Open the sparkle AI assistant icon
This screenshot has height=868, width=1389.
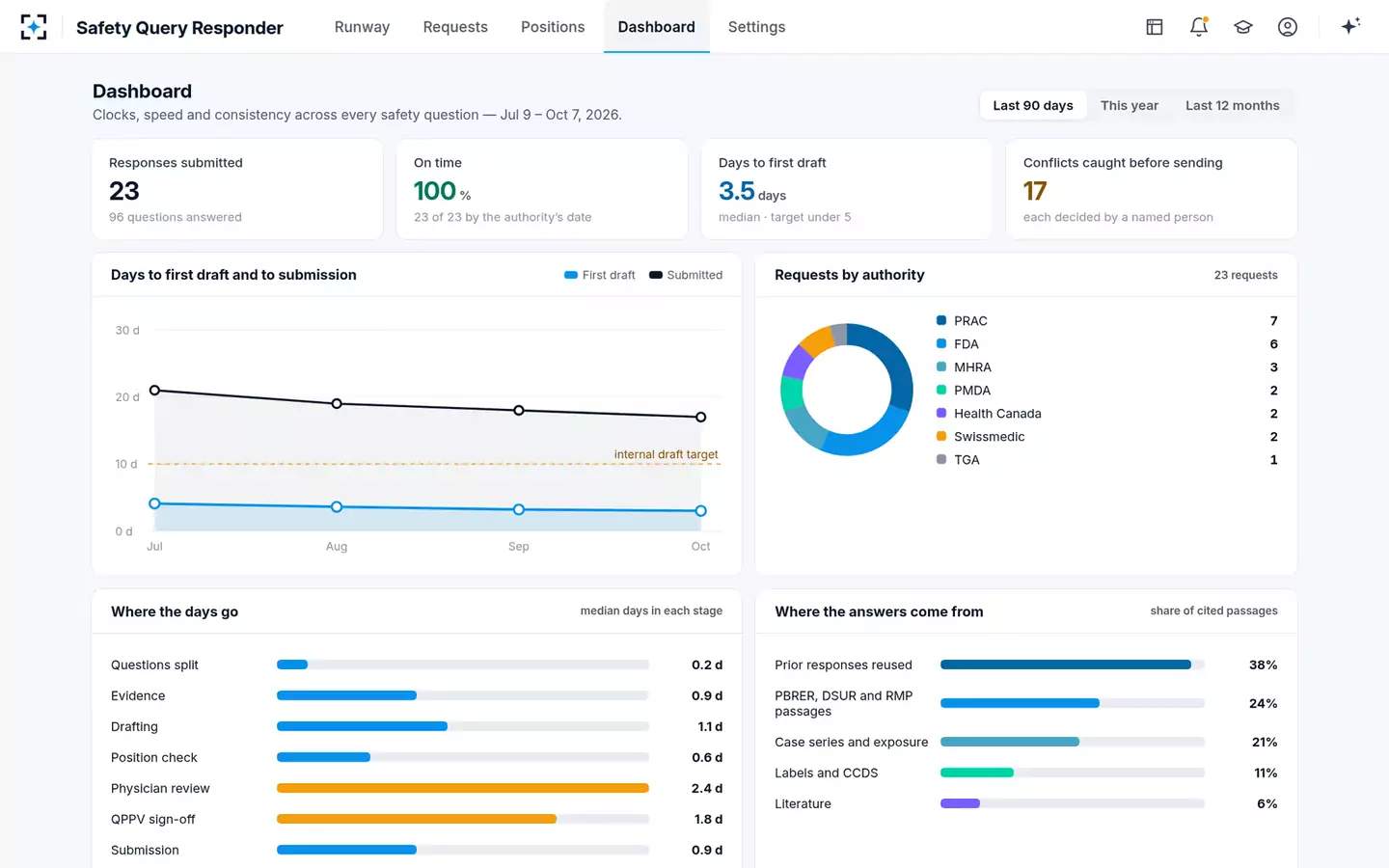tap(1350, 26)
